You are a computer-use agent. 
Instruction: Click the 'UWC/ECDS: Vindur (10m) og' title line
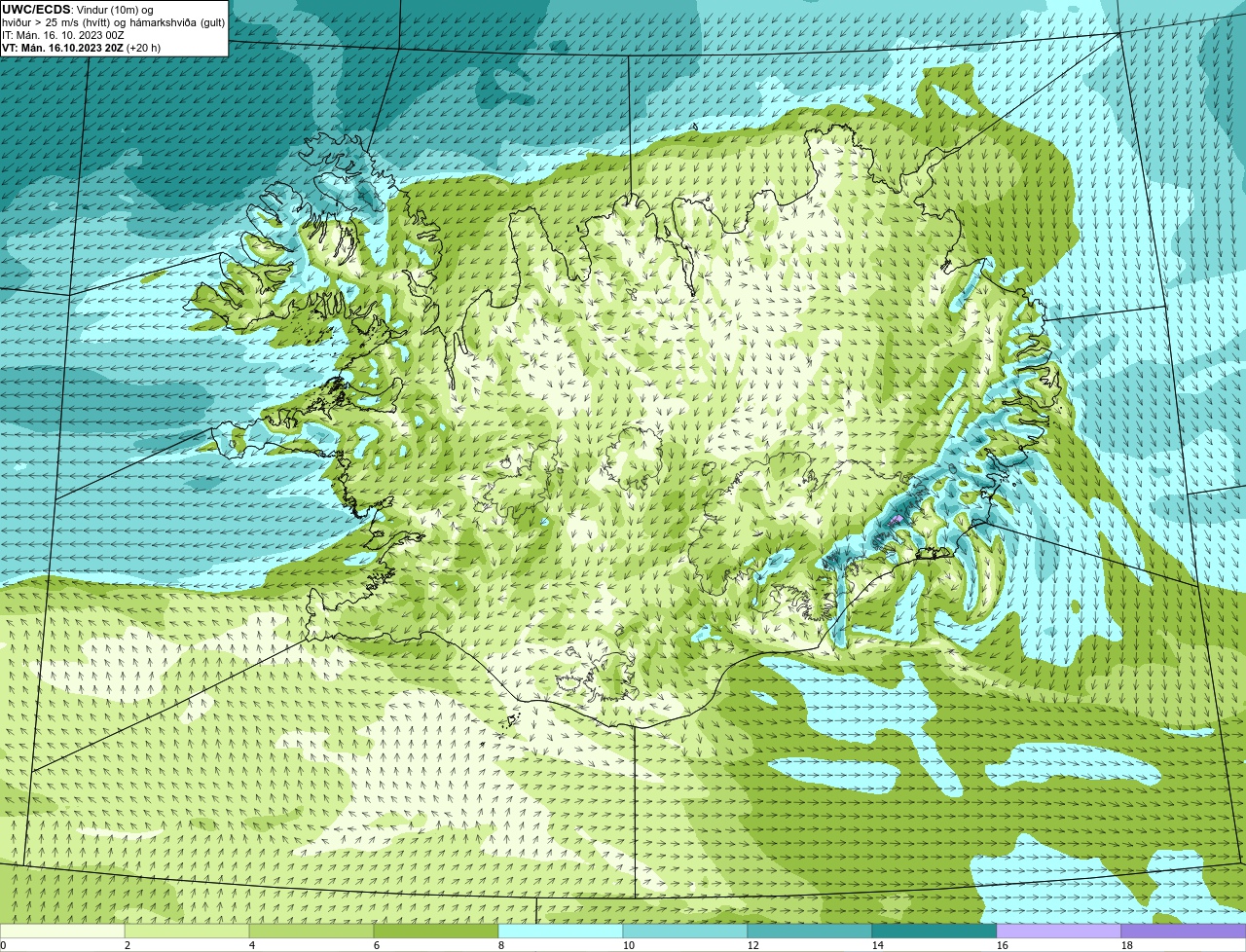click(x=79, y=10)
